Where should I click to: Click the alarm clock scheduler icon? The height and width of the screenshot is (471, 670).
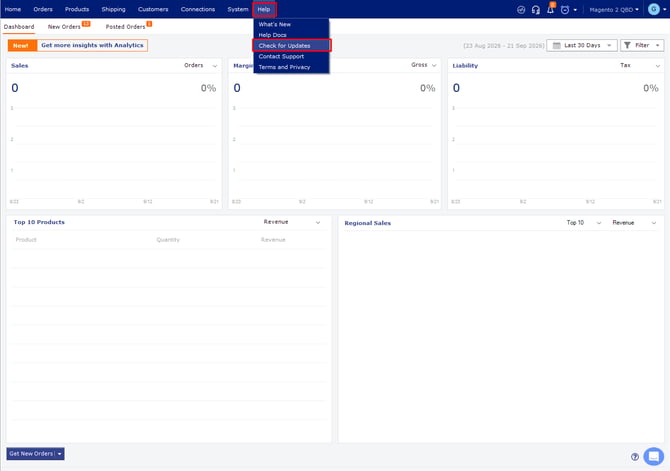tap(565, 9)
